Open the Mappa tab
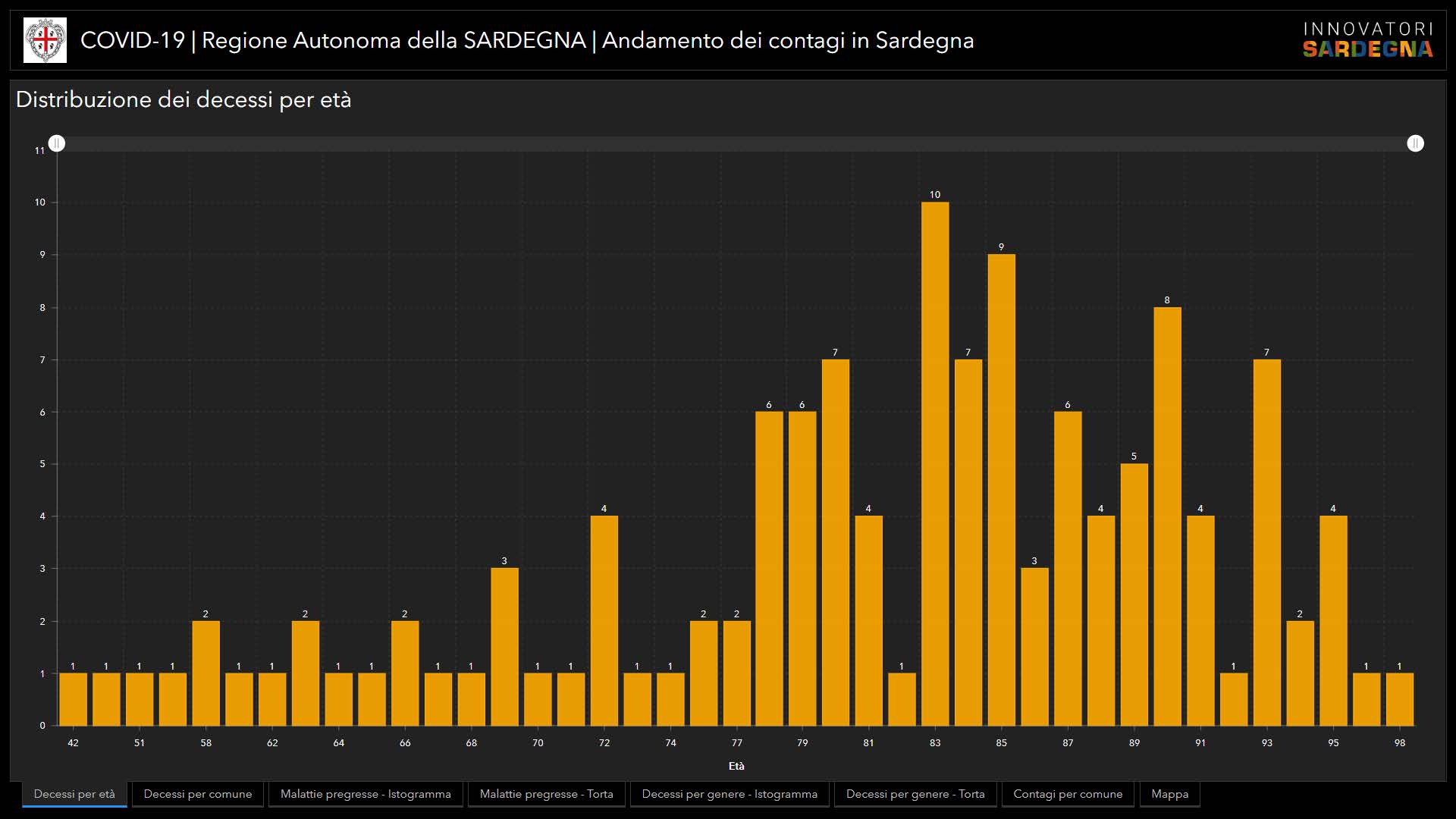The width and height of the screenshot is (1456, 819). (1169, 794)
